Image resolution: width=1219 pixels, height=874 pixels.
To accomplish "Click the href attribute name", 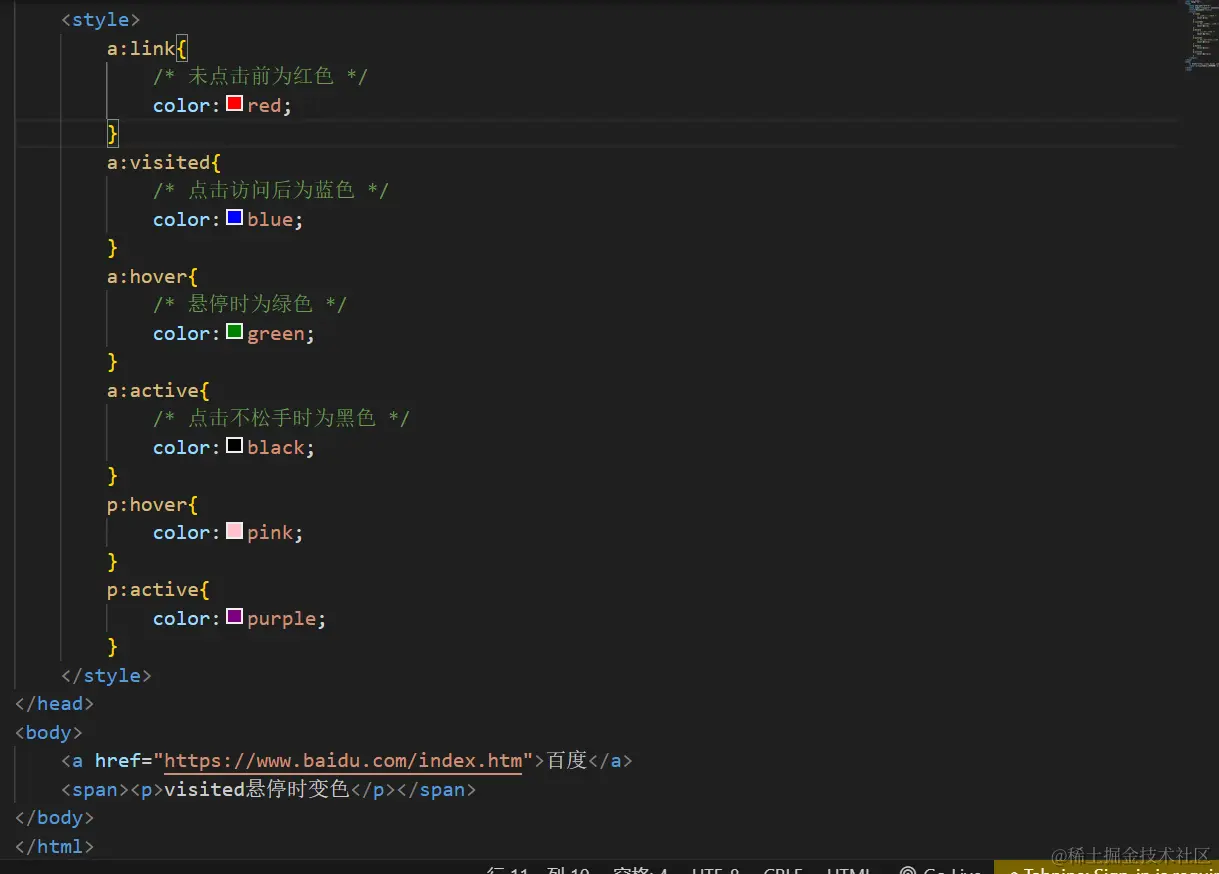I will tap(118, 761).
